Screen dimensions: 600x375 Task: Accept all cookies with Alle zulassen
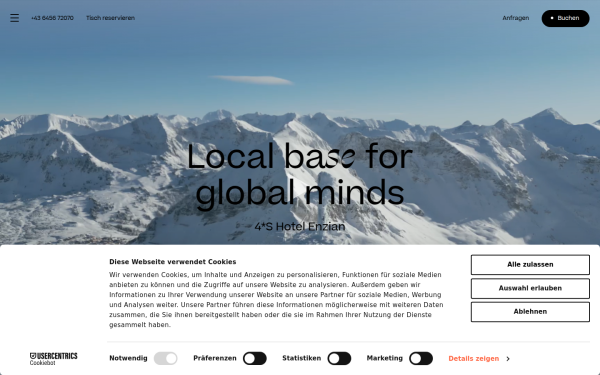point(530,264)
